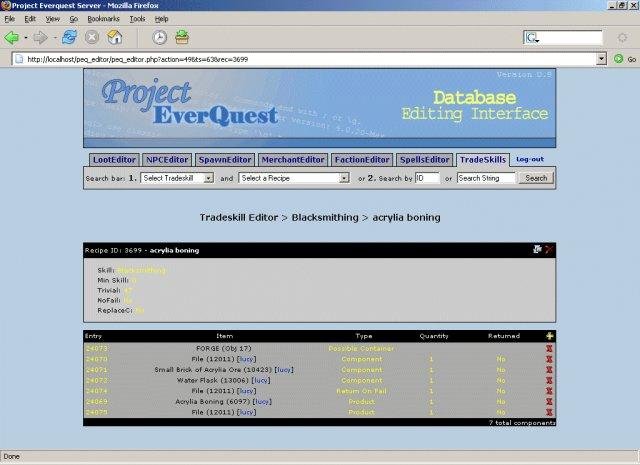Delete entry 24075 File product row
This screenshot has width=640, height=465.
click(549, 412)
